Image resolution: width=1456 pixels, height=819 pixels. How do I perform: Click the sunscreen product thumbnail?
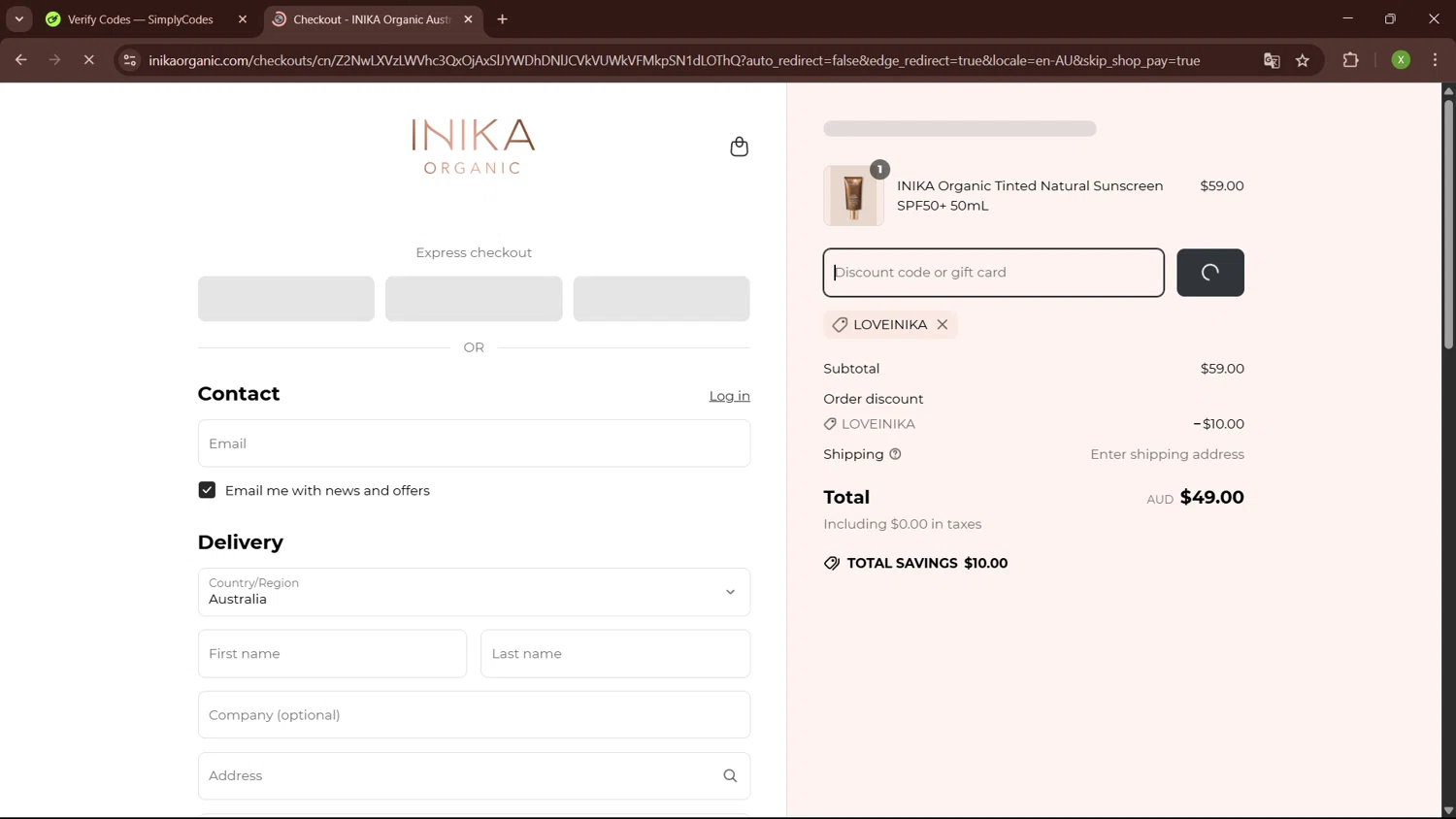point(853,196)
